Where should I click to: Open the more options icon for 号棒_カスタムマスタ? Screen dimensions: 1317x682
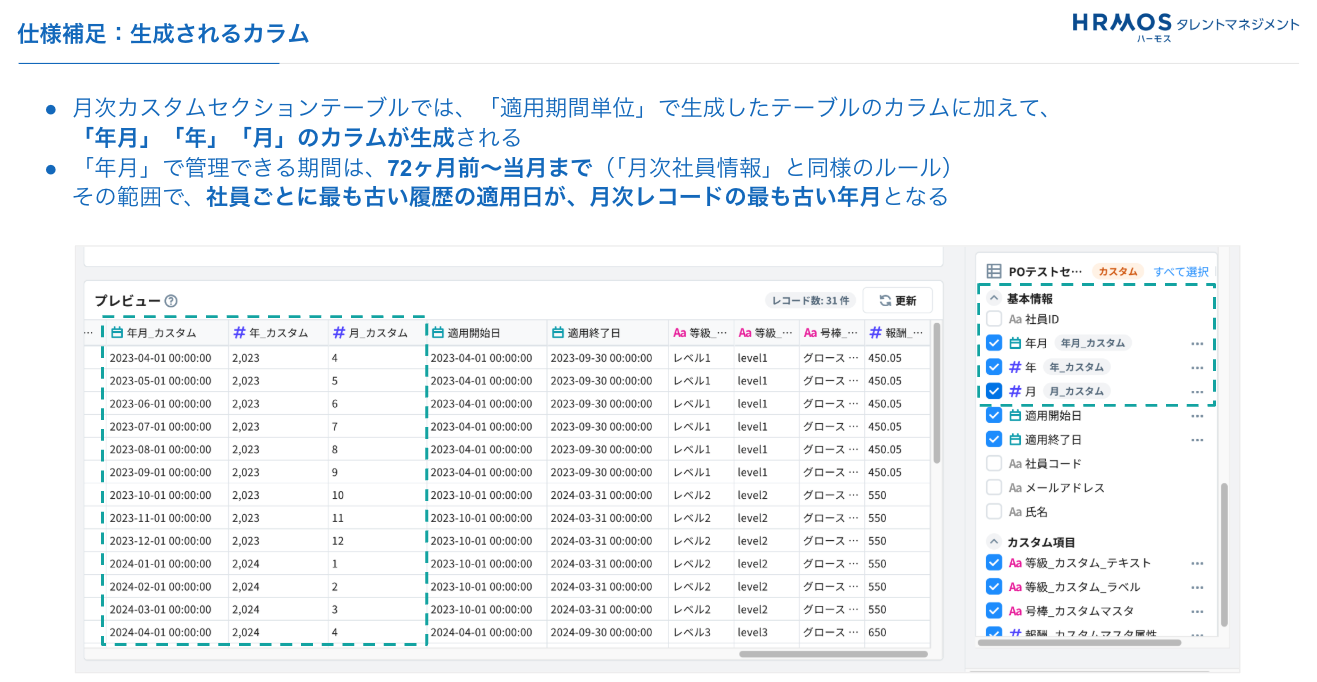[x=1196, y=611]
